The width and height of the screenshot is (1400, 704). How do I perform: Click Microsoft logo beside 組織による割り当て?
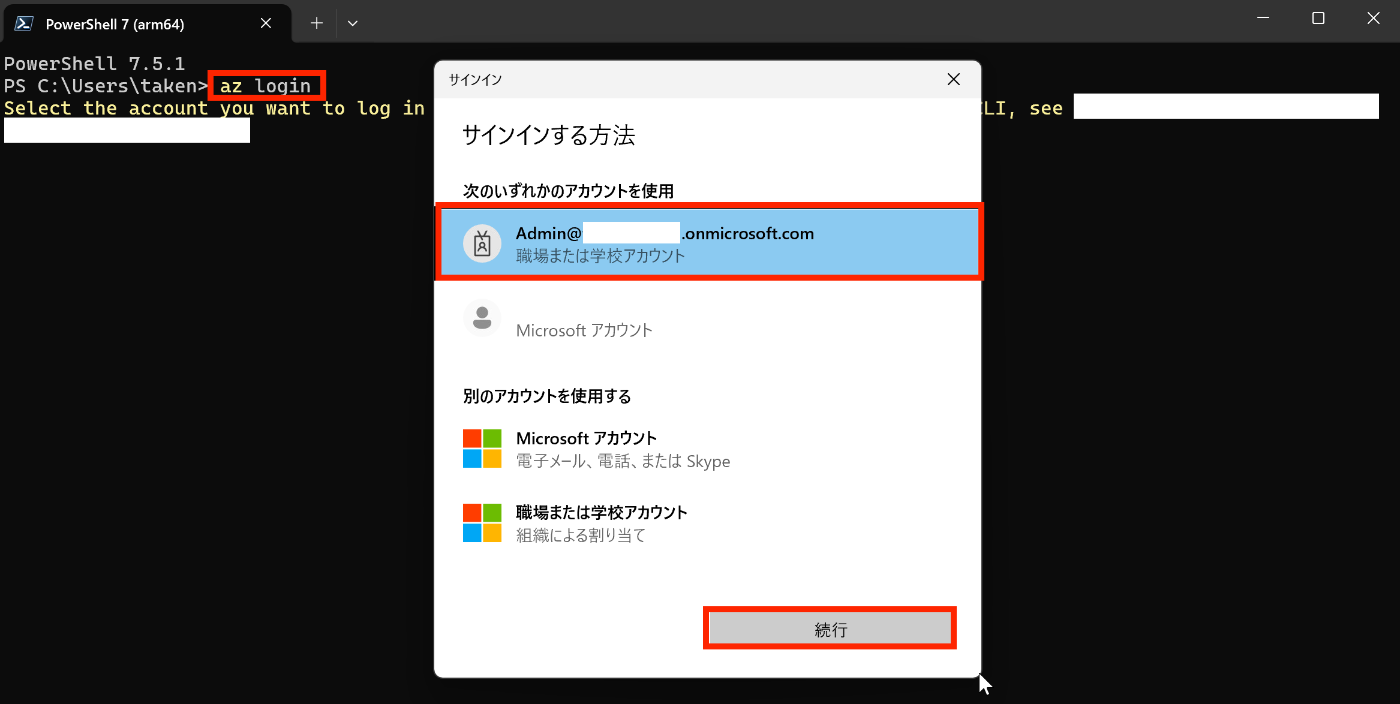pyautogui.click(x=482, y=523)
